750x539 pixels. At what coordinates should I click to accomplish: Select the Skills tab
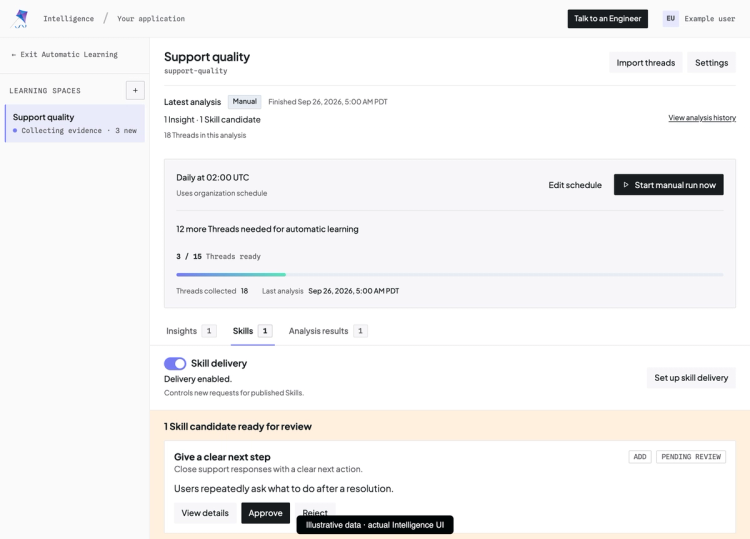click(253, 331)
